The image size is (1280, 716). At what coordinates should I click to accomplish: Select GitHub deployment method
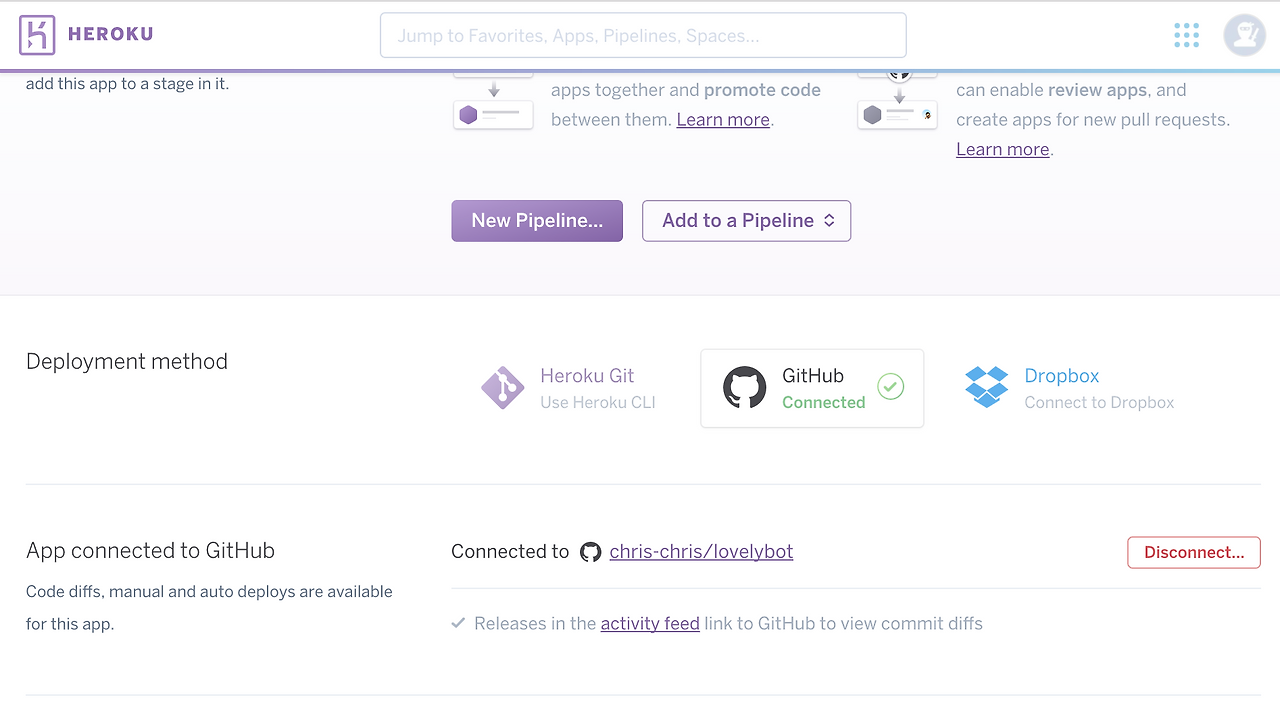(x=812, y=388)
